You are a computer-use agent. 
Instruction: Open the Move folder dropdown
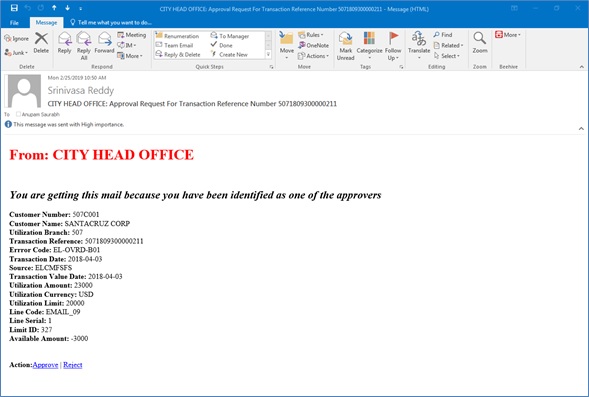(286, 46)
